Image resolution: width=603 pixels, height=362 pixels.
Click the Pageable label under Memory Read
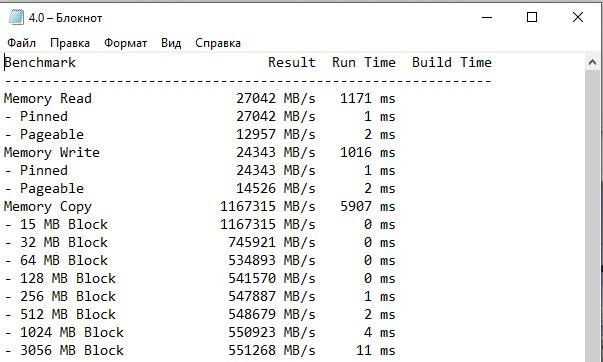(52, 135)
